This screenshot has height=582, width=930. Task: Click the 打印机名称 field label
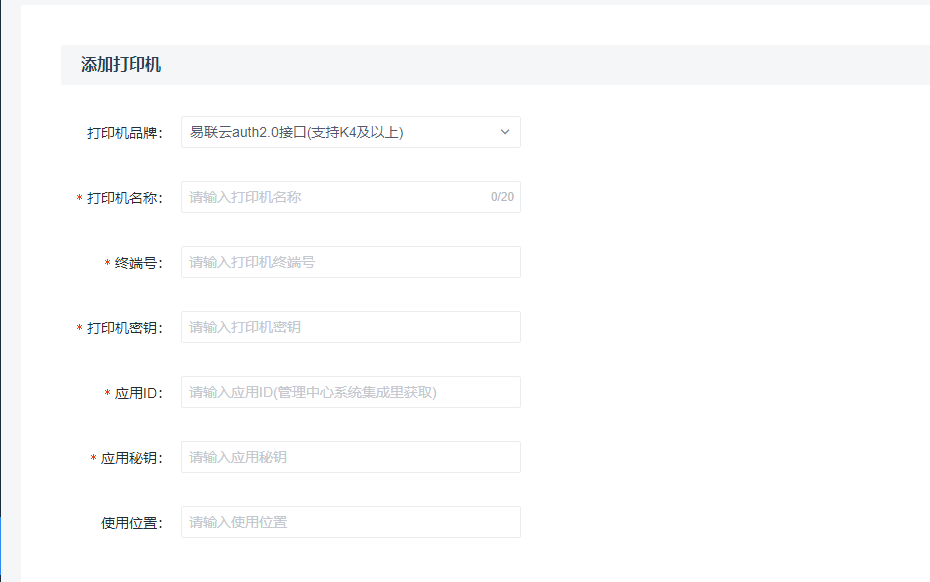[x=124, y=198]
